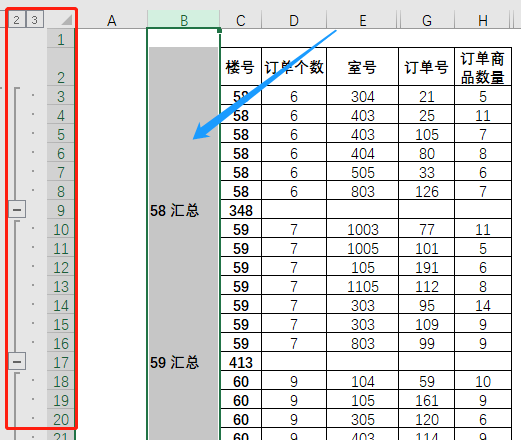The height and width of the screenshot is (440, 521).
Task: Select row 17 header
Action: click(x=61, y=362)
